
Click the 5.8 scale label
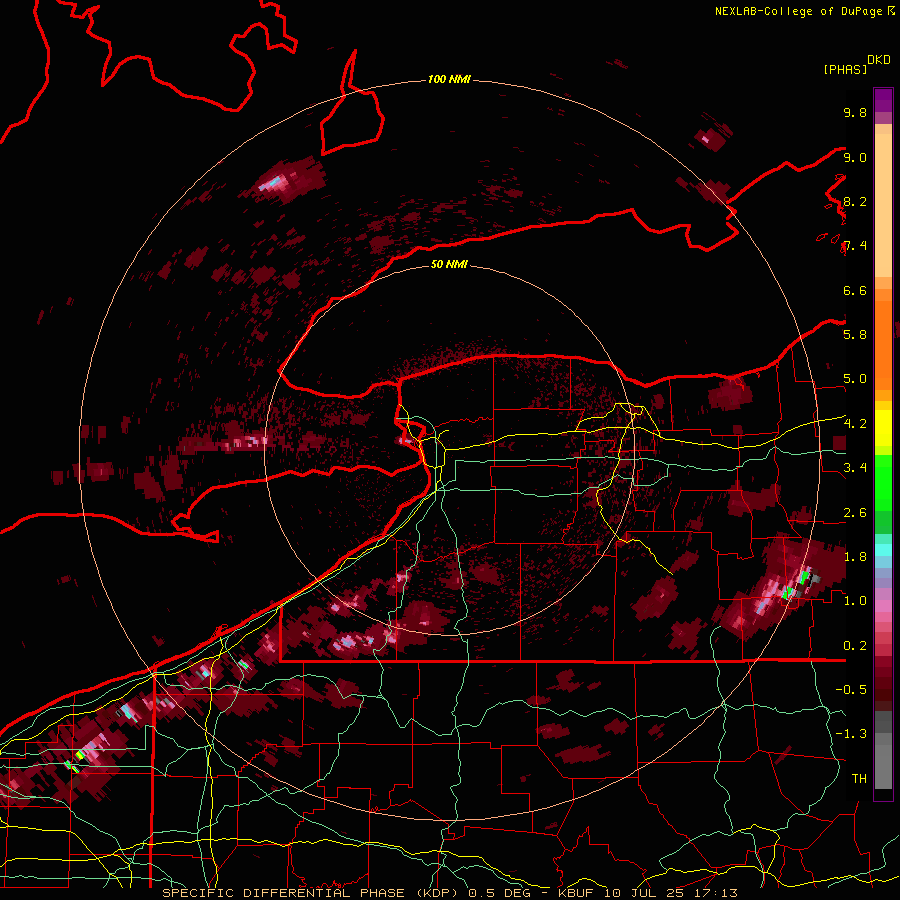(855, 334)
